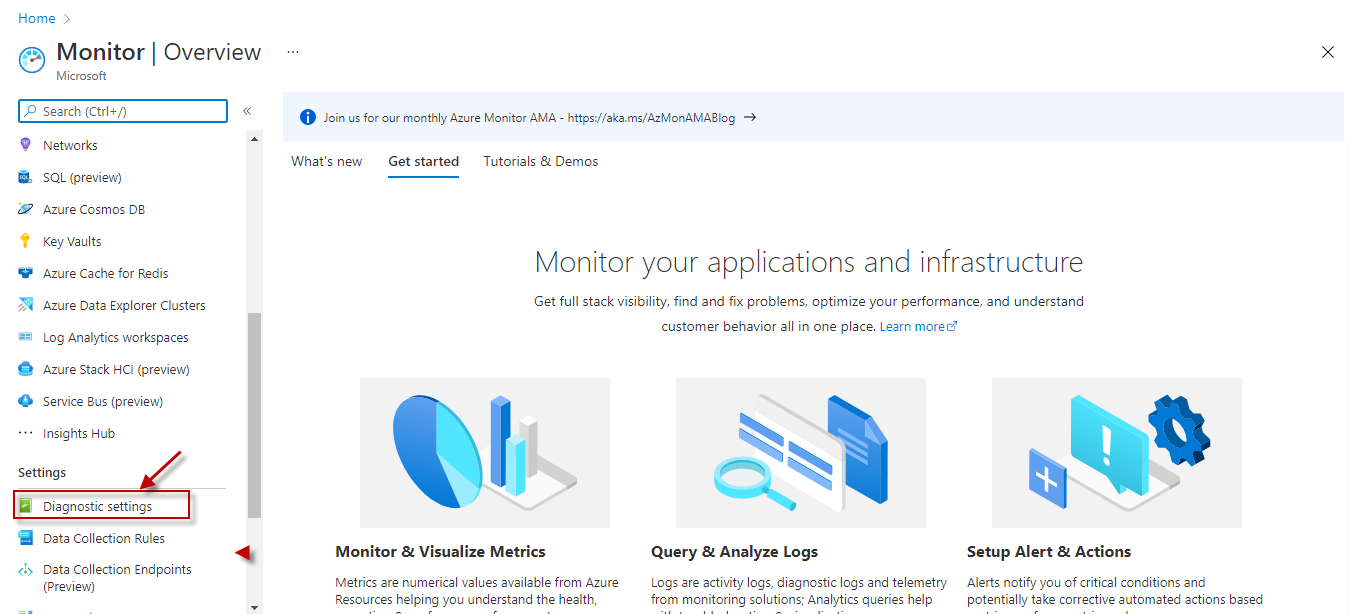Click the breadcrumb chevron after Home
This screenshot has width=1348, height=614.
click(67, 18)
